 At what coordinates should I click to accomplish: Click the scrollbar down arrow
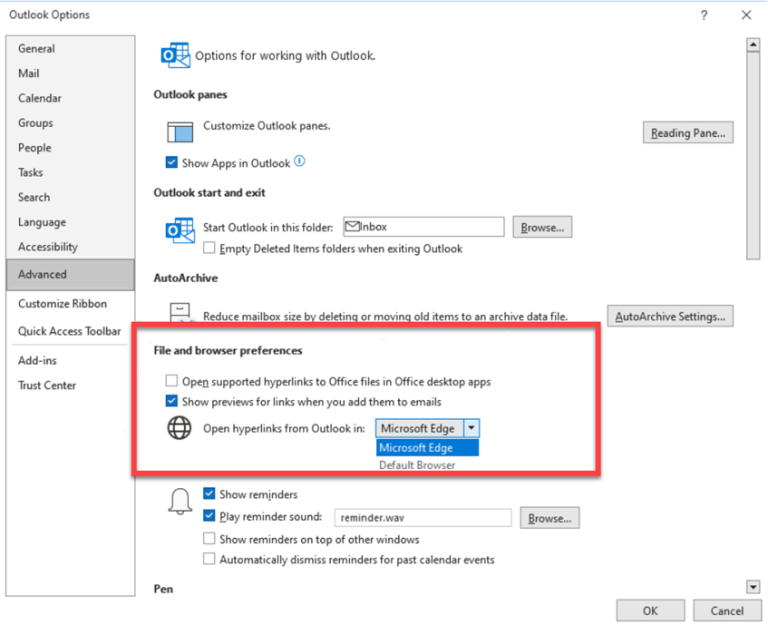(753, 586)
